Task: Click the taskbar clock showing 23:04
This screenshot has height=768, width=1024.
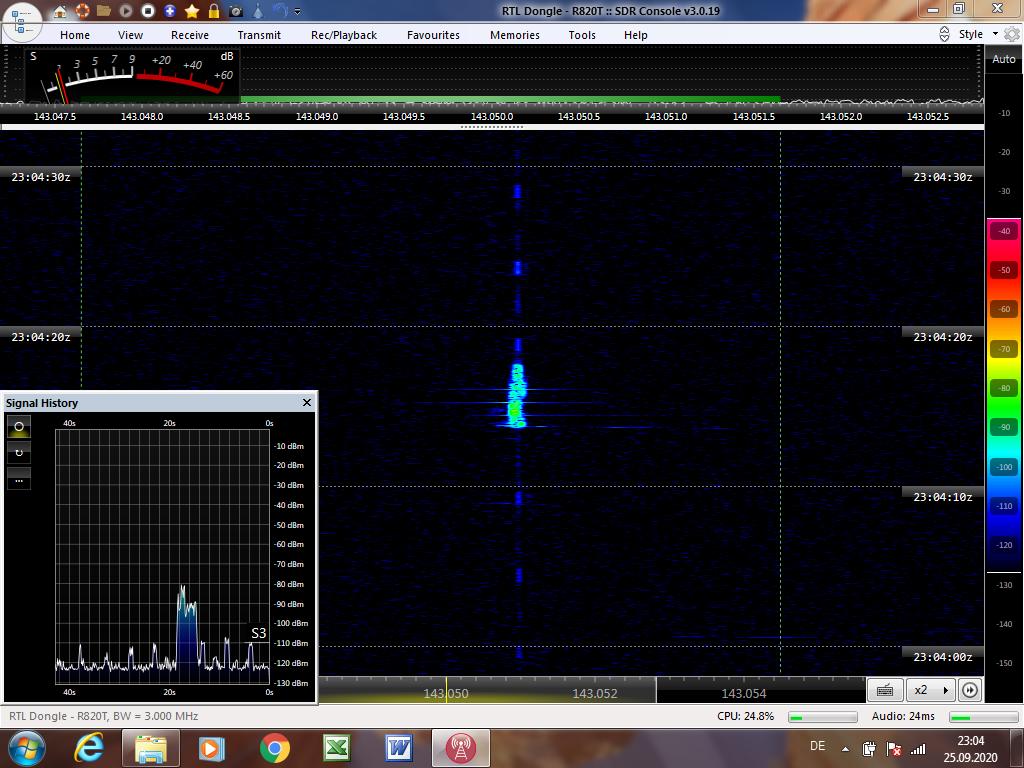Action: coord(970,741)
